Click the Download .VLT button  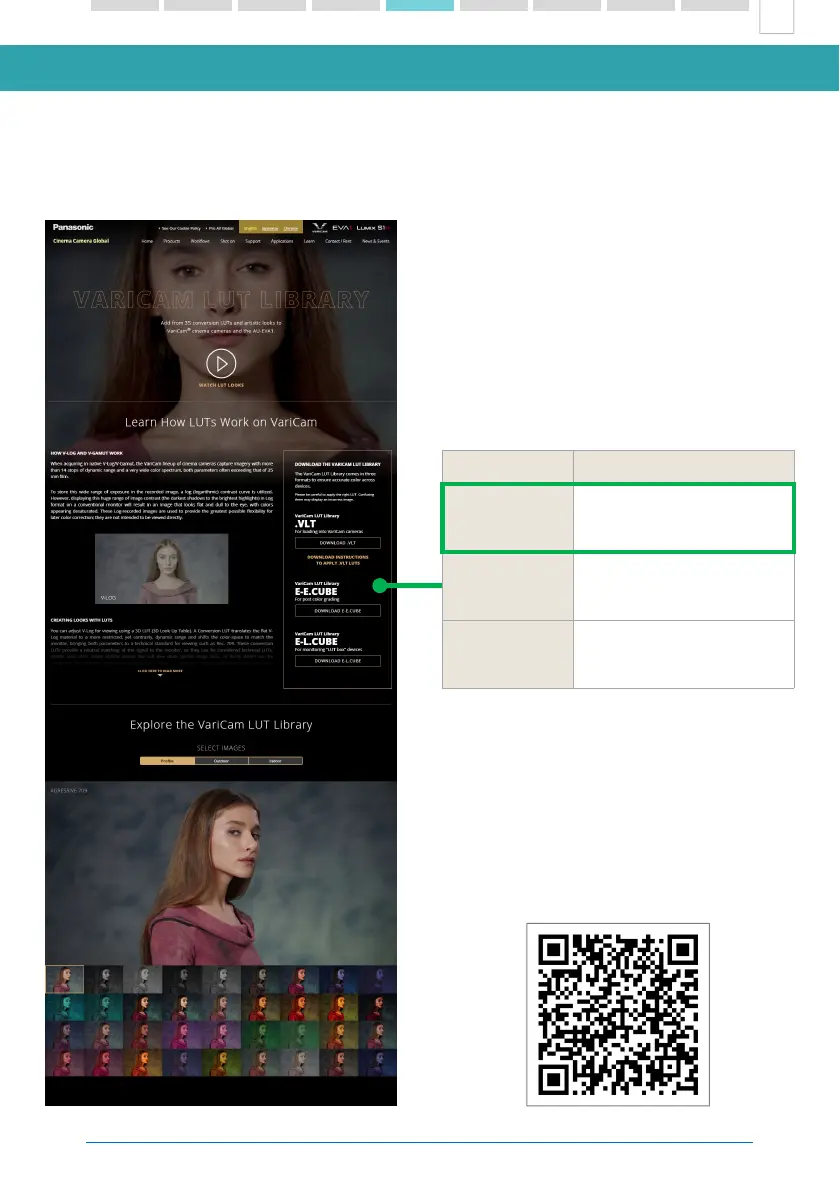point(338,543)
